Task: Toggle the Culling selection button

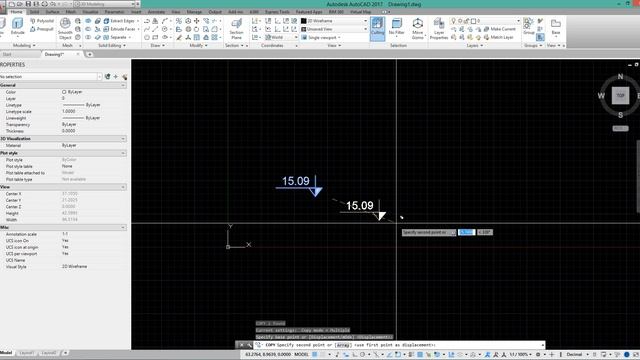Action: click(x=378, y=29)
